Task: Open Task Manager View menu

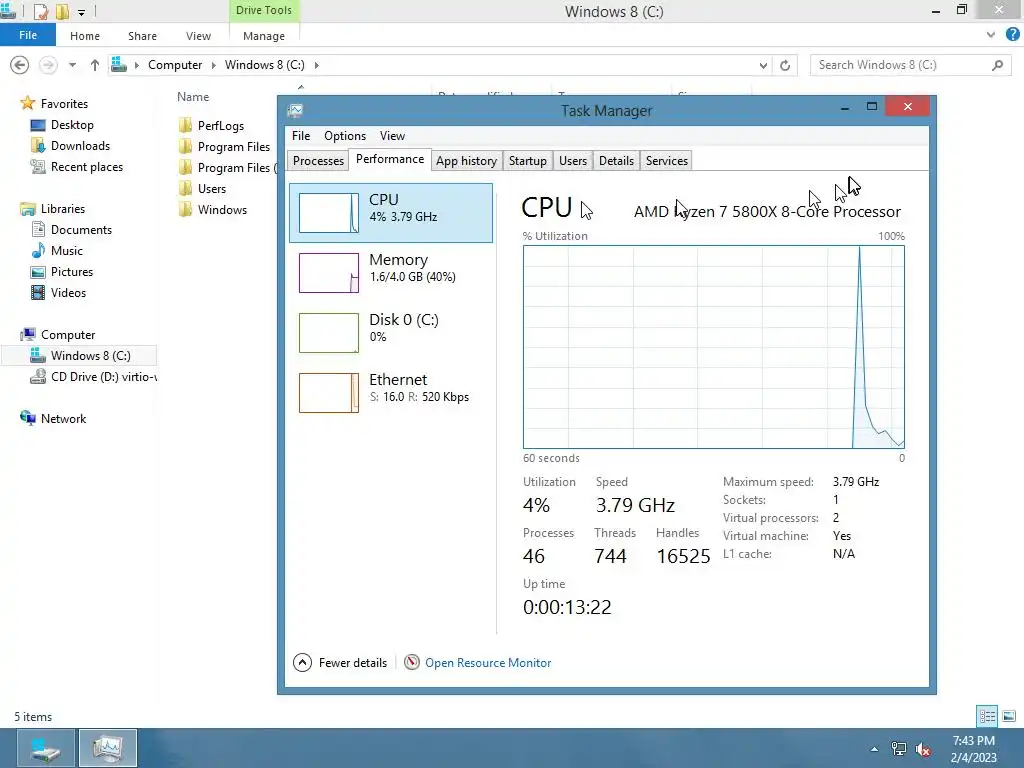Action: [x=392, y=136]
